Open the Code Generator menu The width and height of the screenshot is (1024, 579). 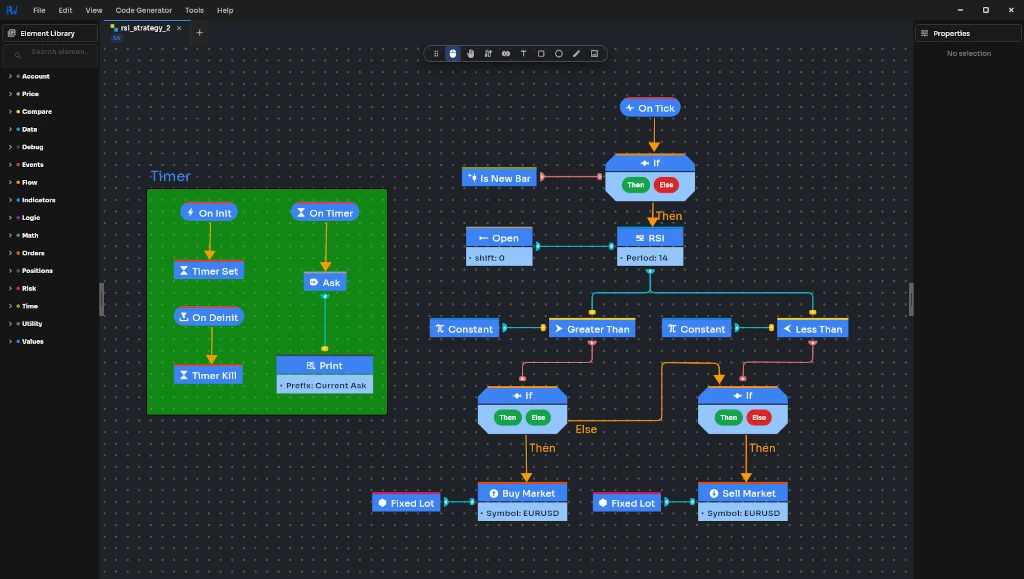(x=144, y=10)
